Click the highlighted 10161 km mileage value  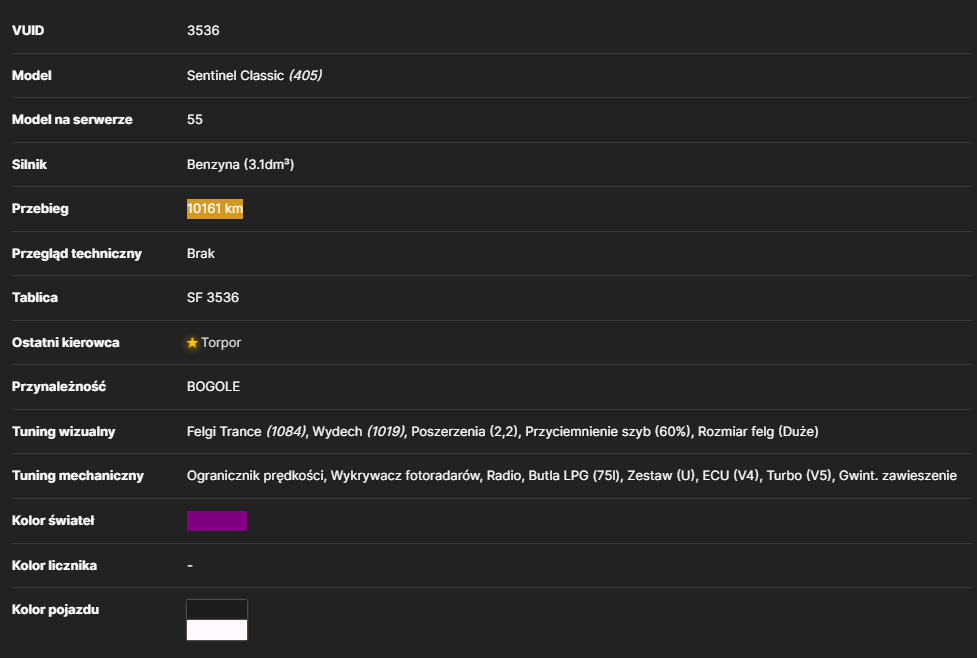pyautogui.click(x=215, y=209)
